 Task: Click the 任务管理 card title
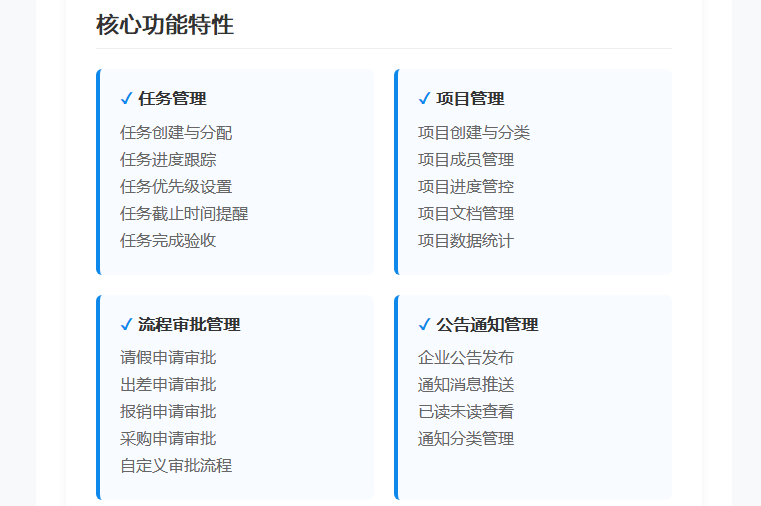pos(172,98)
